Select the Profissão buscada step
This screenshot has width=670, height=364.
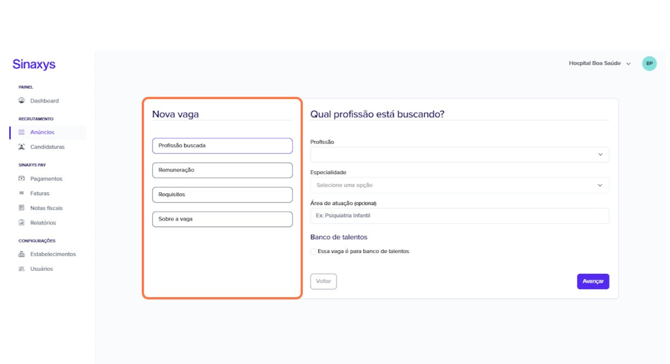click(x=222, y=146)
